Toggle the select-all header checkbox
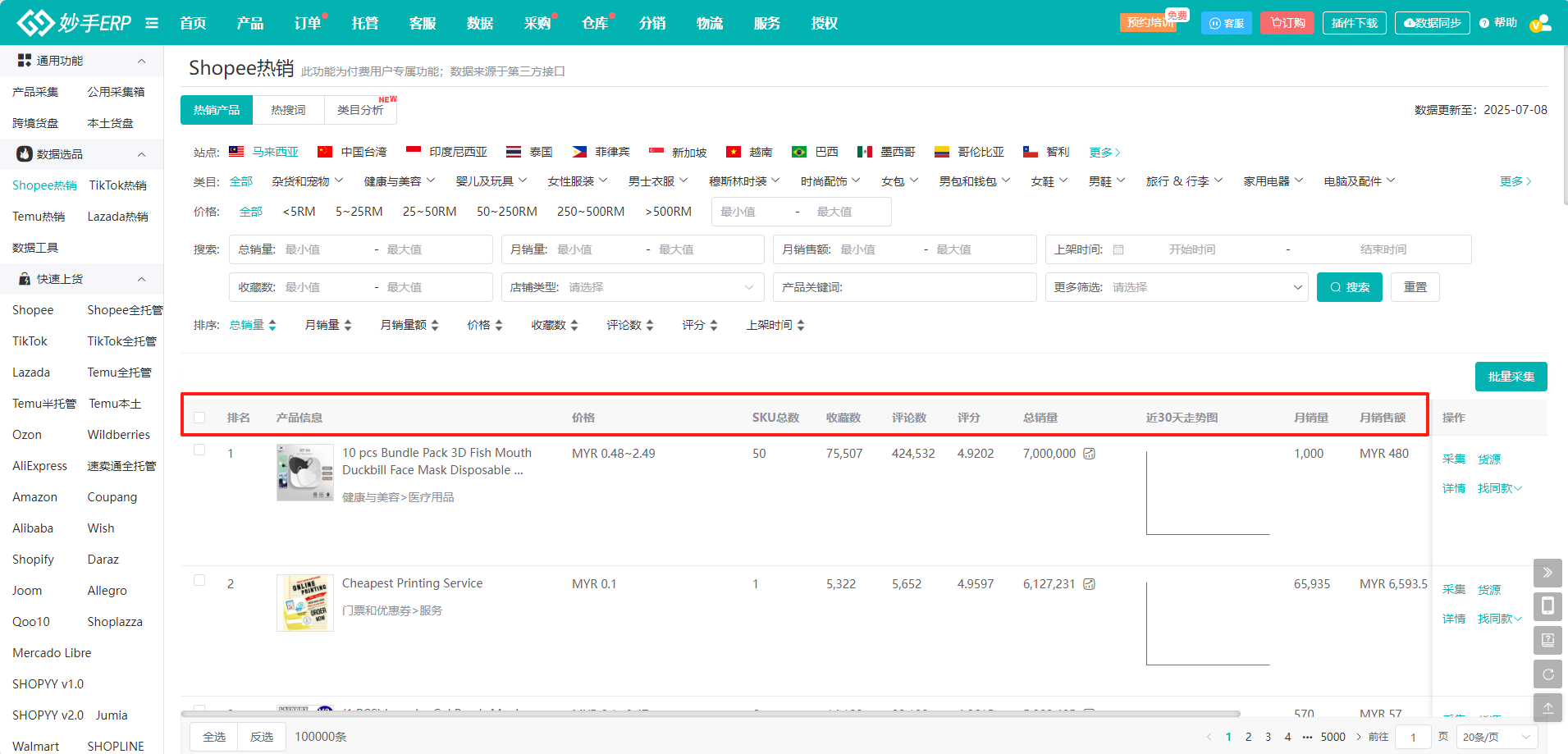This screenshot has width=1568, height=754. pyautogui.click(x=199, y=418)
